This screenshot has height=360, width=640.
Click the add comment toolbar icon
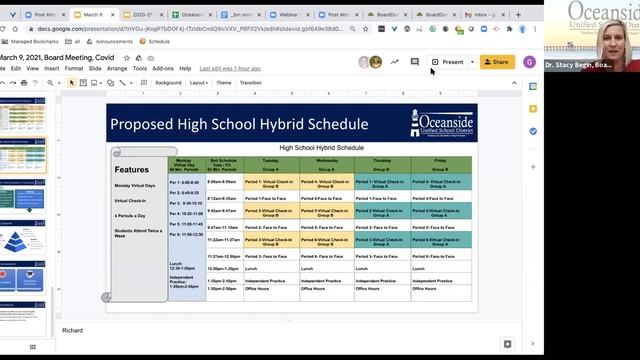(x=144, y=83)
